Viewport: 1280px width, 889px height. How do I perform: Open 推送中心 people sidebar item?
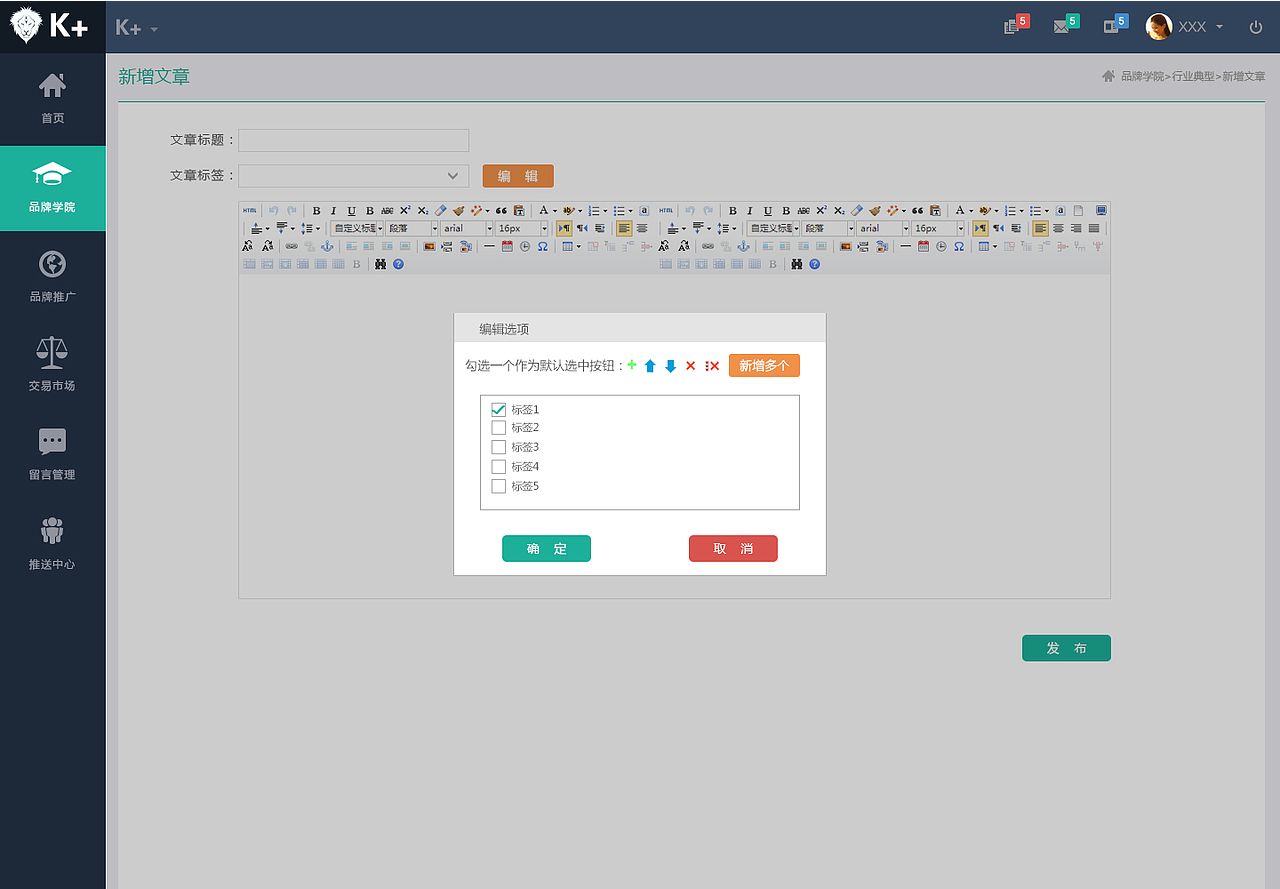52,543
